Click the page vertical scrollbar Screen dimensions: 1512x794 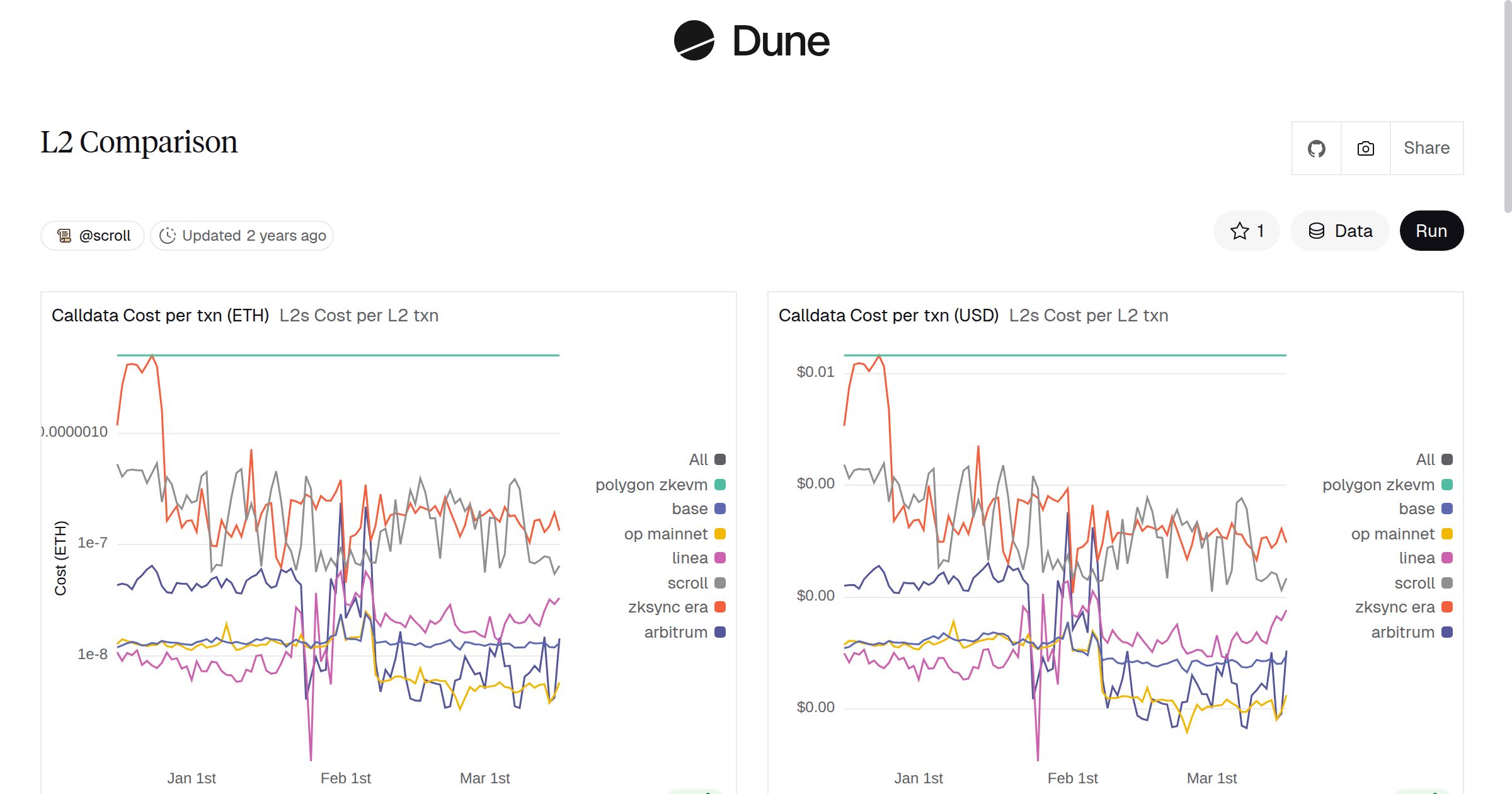pyautogui.click(x=1507, y=107)
